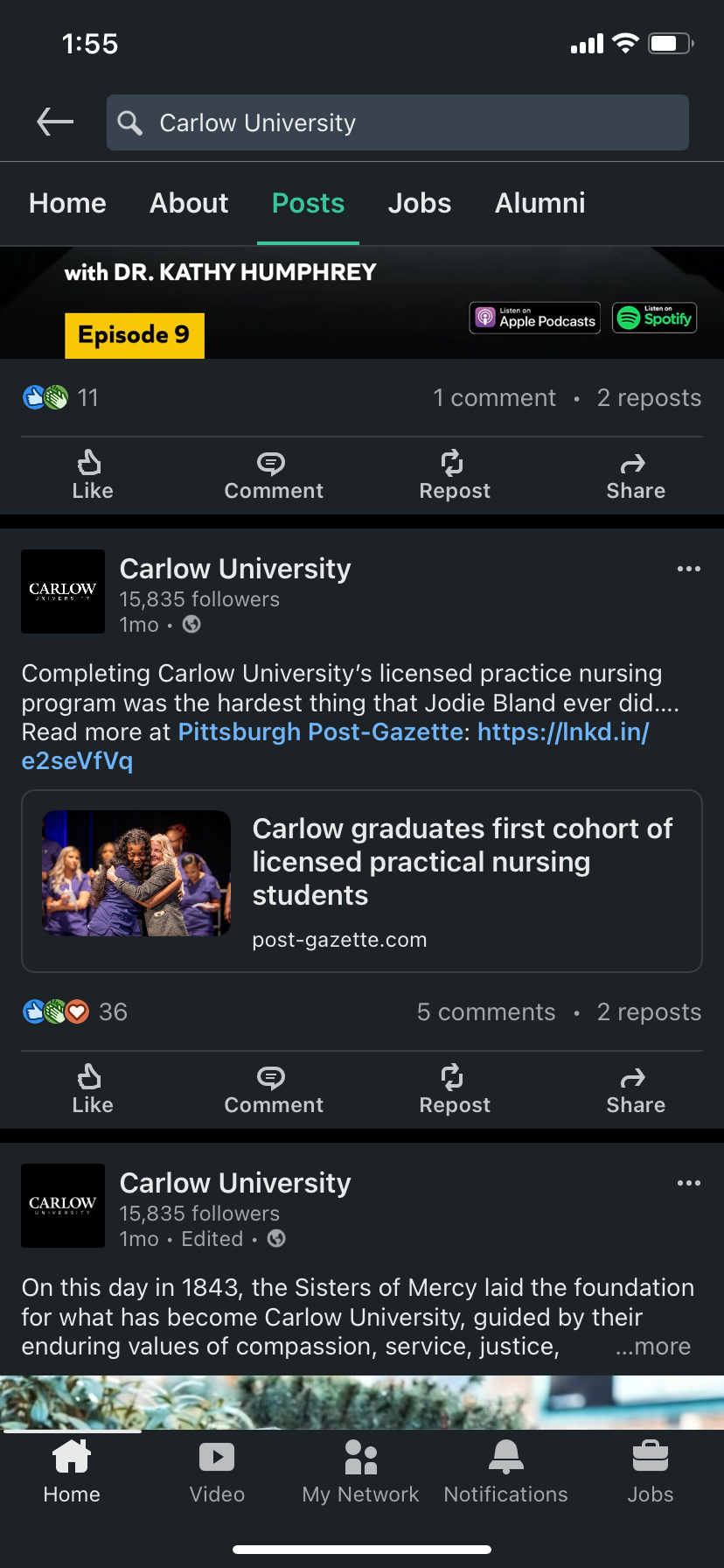
Task: Tap the back arrow icon
Action: point(55,122)
